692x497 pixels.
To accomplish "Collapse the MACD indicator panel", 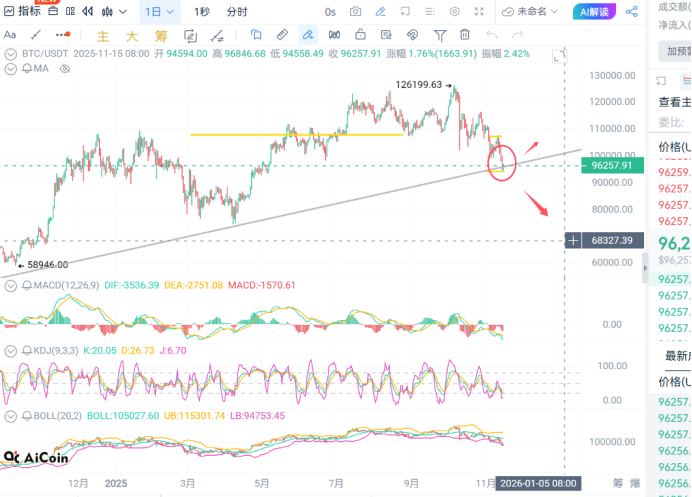I will pyautogui.click(x=11, y=286).
